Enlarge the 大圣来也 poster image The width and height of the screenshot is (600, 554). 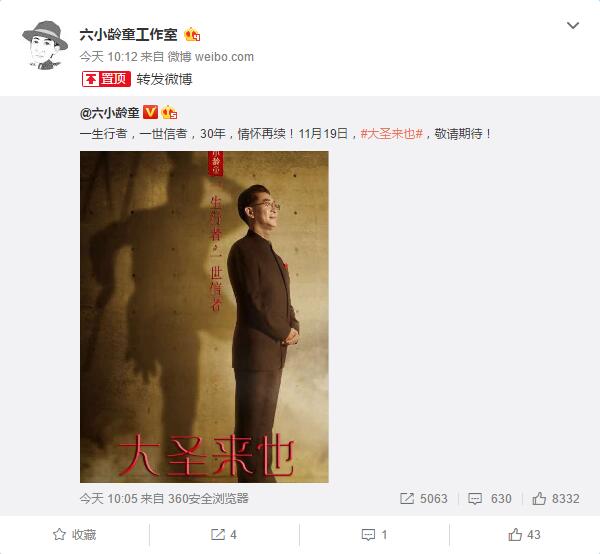pyautogui.click(x=204, y=317)
